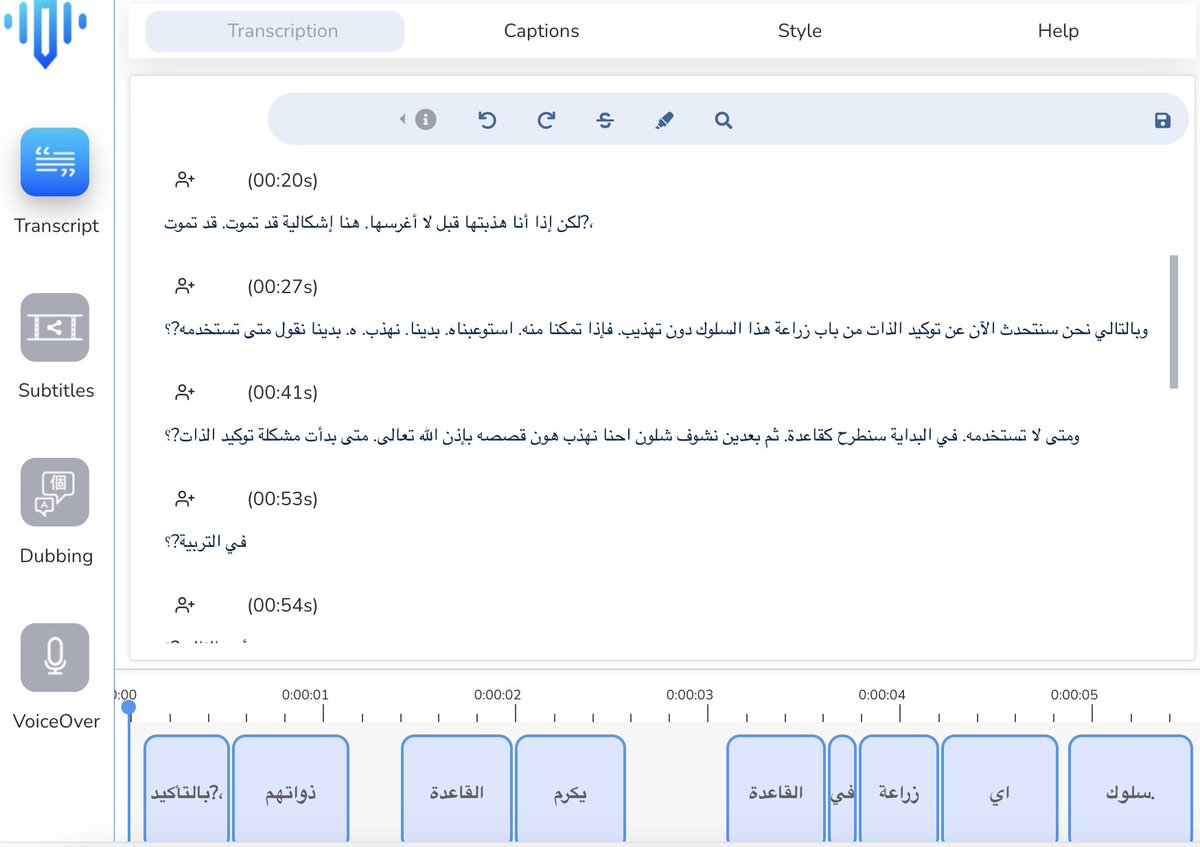Click the 0:00:03 timeline mark
Viewport: 1200px width, 847px height.
pyautogui.click(x=689, y=695)
